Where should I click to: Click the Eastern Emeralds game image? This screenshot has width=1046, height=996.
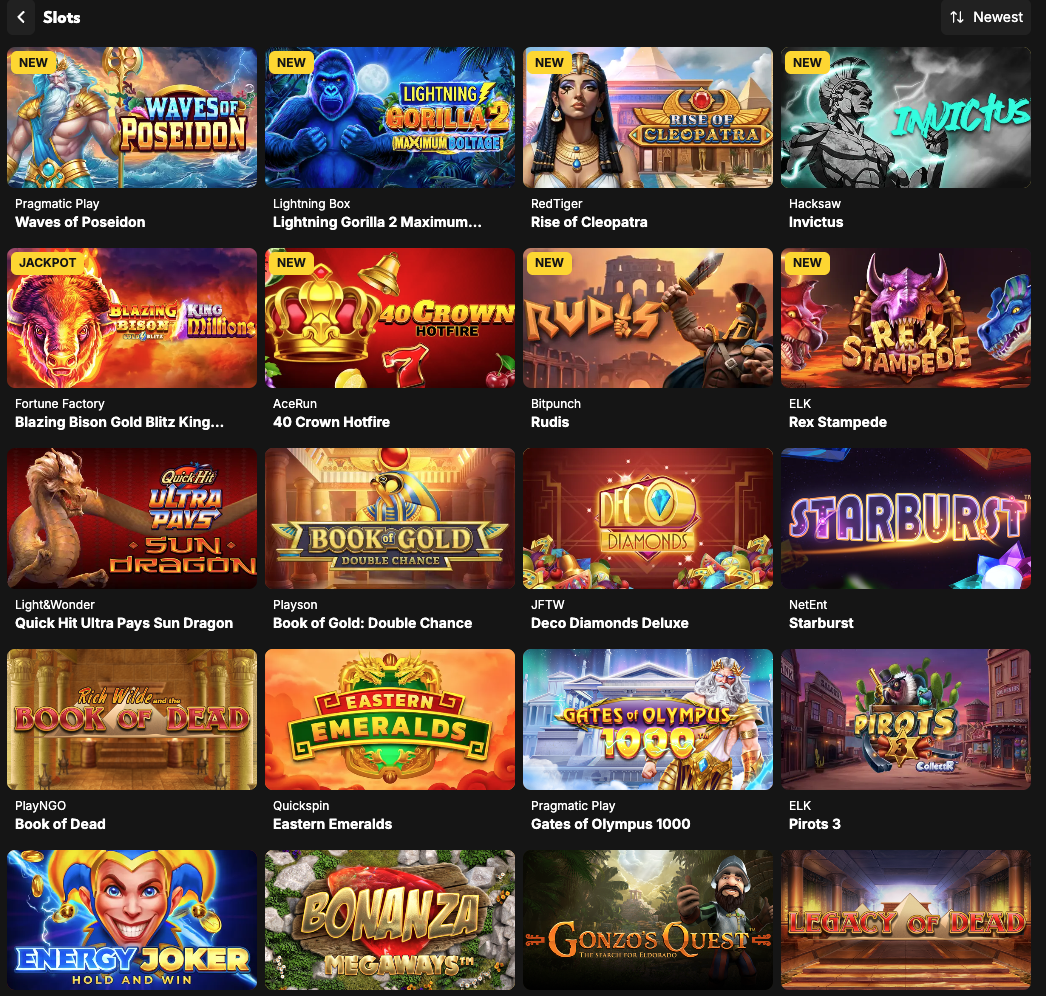pos(390,719)
